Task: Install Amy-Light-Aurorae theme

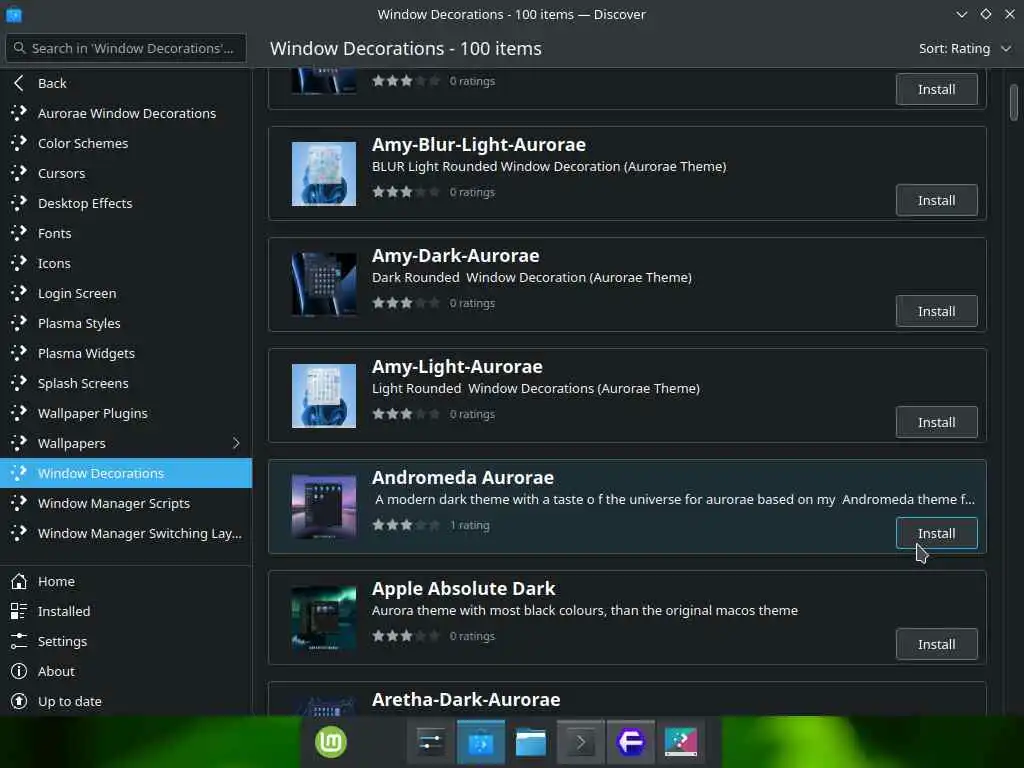Action: coord(936,423)
